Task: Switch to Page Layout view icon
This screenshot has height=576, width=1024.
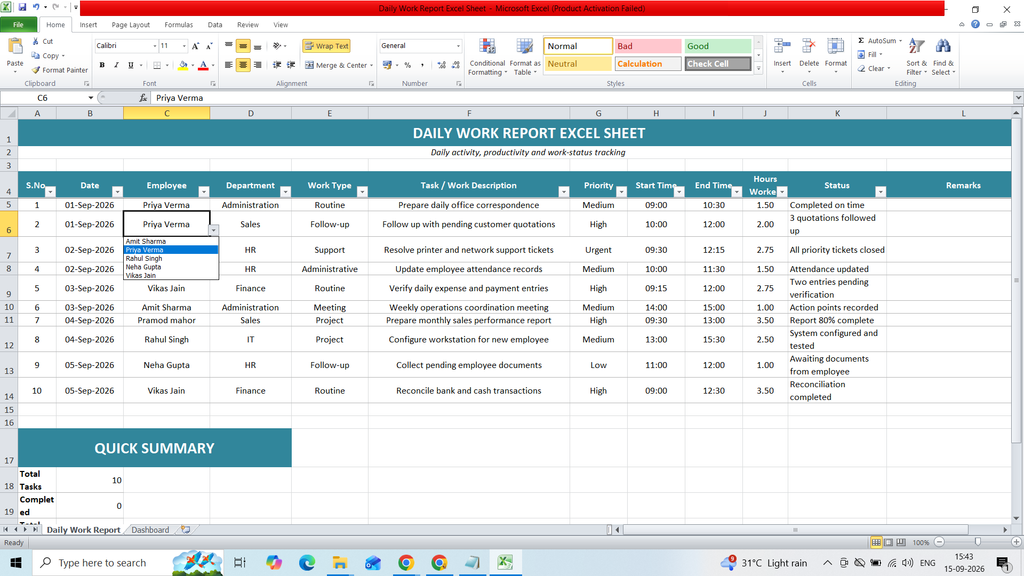Action: click(889, 542)
